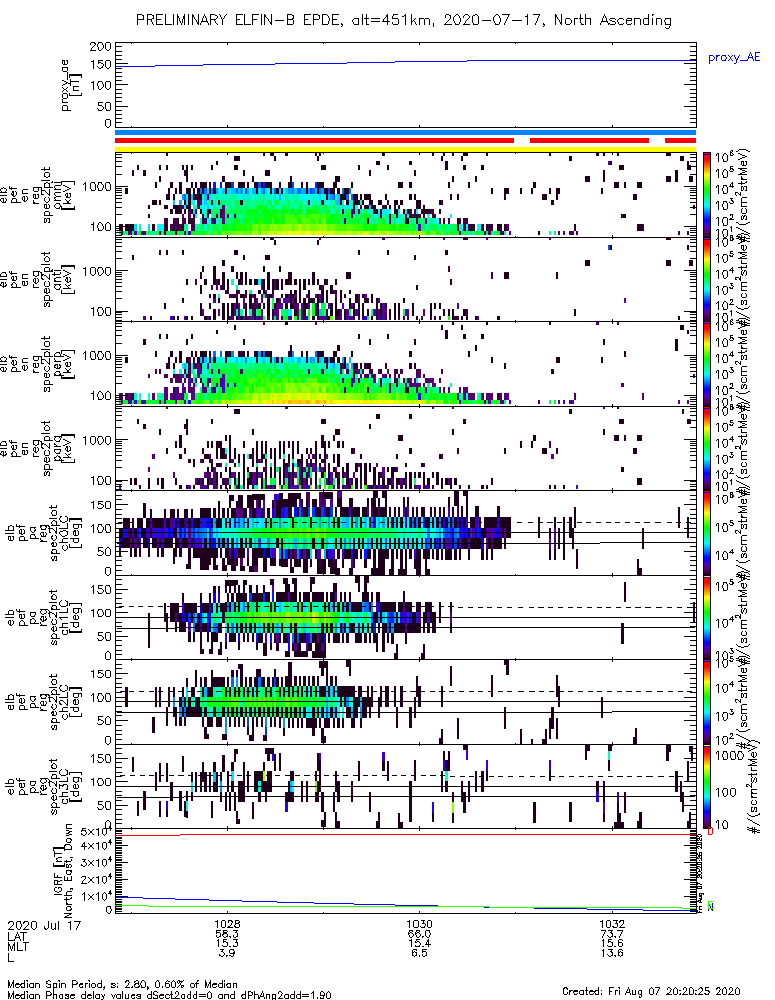The height and width of the screenshot is (1000, 775).
Task: Click the '1032' time tick label
Action: (612, 924)
